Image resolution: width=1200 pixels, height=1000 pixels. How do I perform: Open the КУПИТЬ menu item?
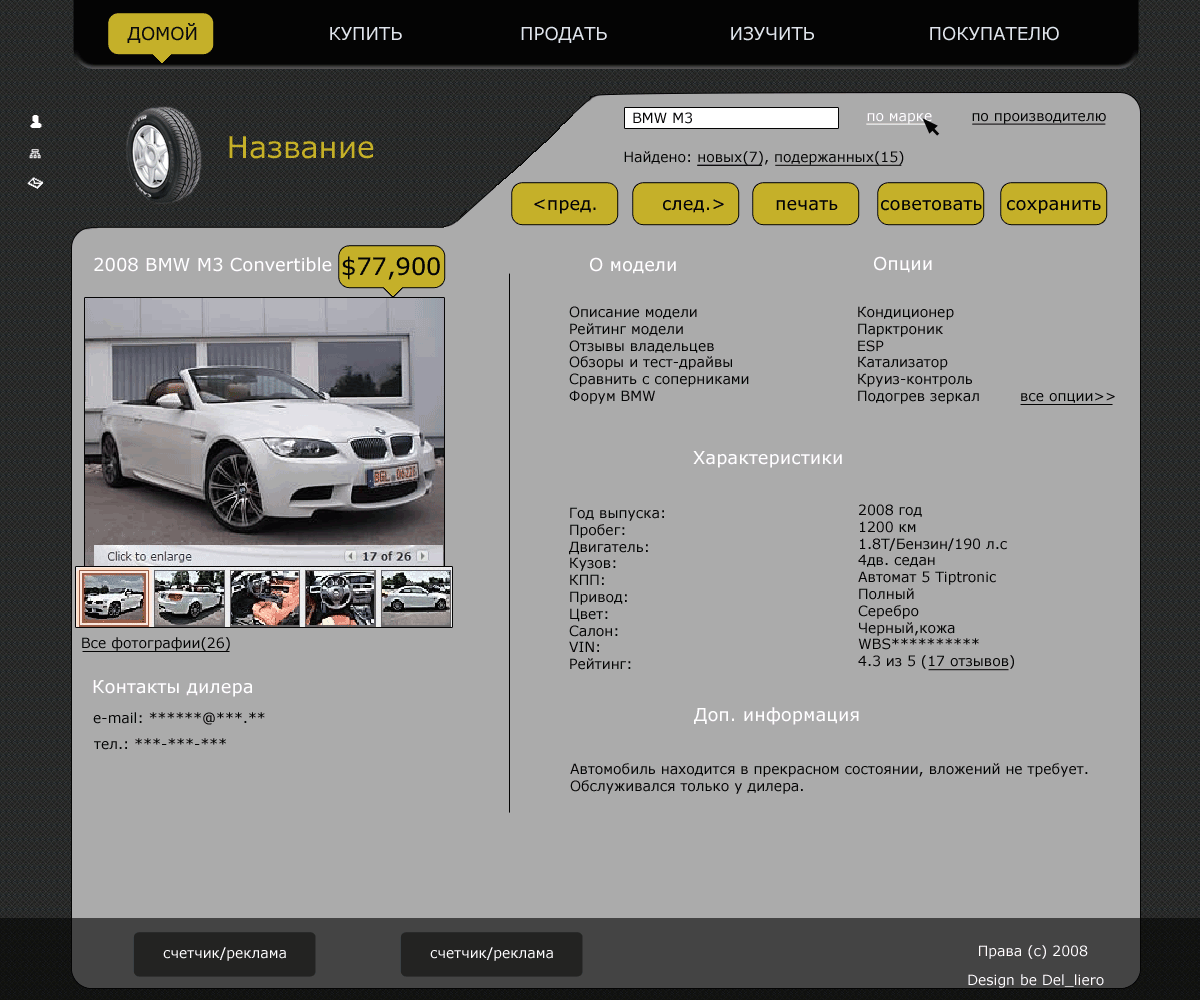point(365,34)
